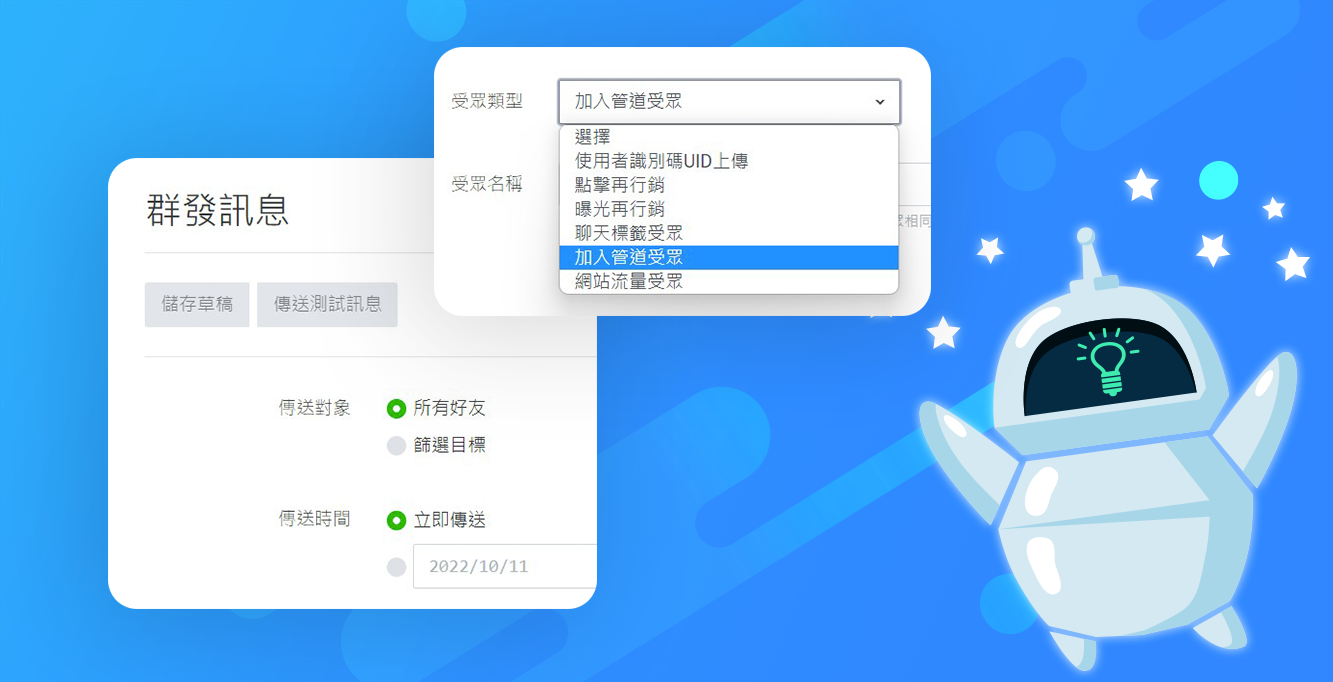Click the 儲存草稿 button

197,304
